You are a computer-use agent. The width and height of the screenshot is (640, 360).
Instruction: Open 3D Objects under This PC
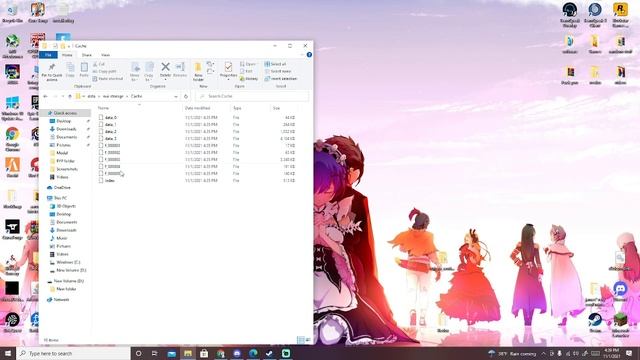click(x=66, y=206)
